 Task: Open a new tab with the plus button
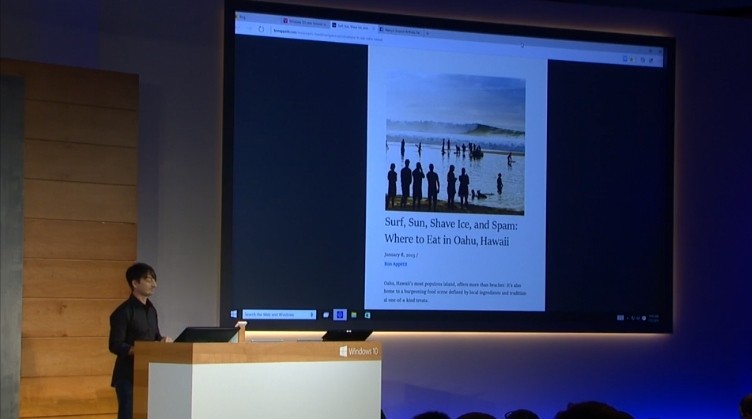[x=428, y=33]
